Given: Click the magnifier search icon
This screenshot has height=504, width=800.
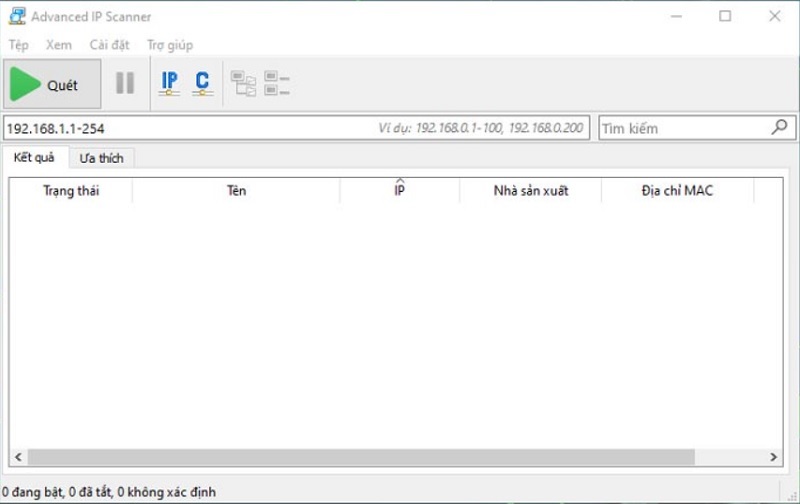Looking at the screenshot, I should pos(779,128).
